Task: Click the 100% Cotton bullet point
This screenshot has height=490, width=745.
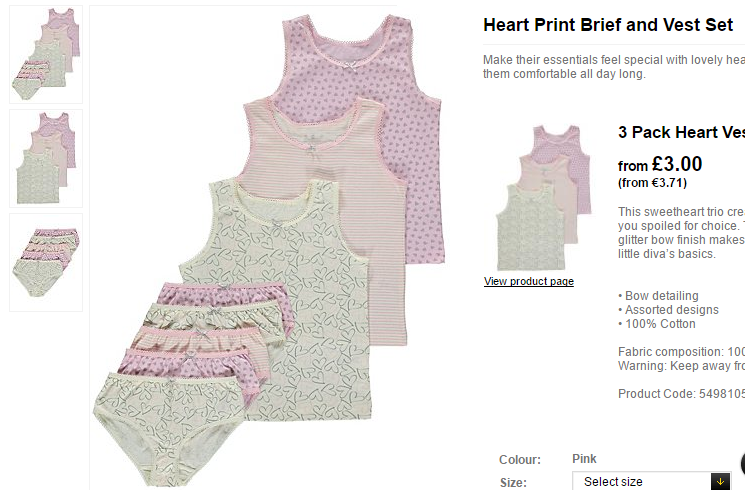Action: click(x=657, y=324)
